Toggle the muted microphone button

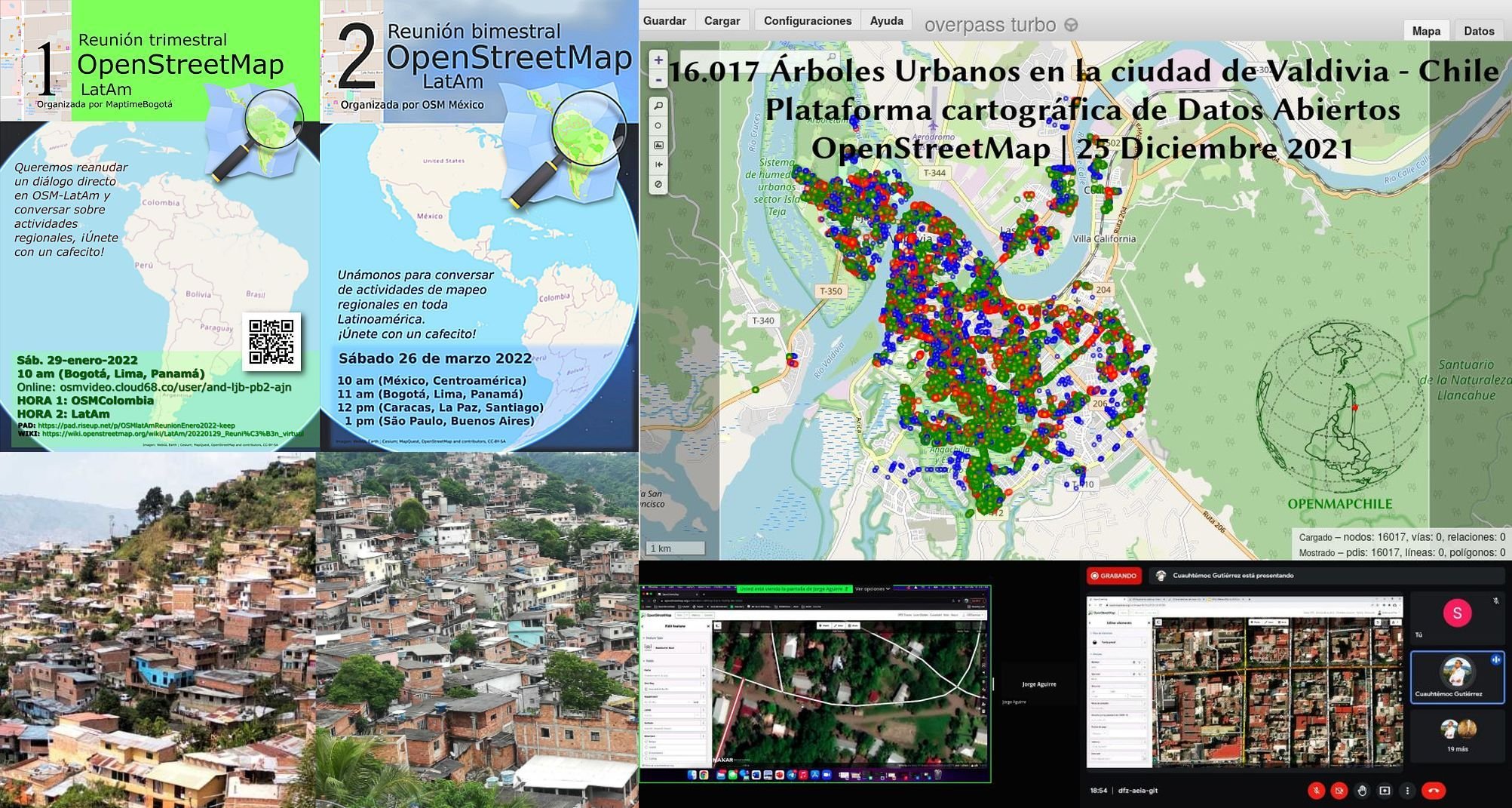click(1316, 791)
